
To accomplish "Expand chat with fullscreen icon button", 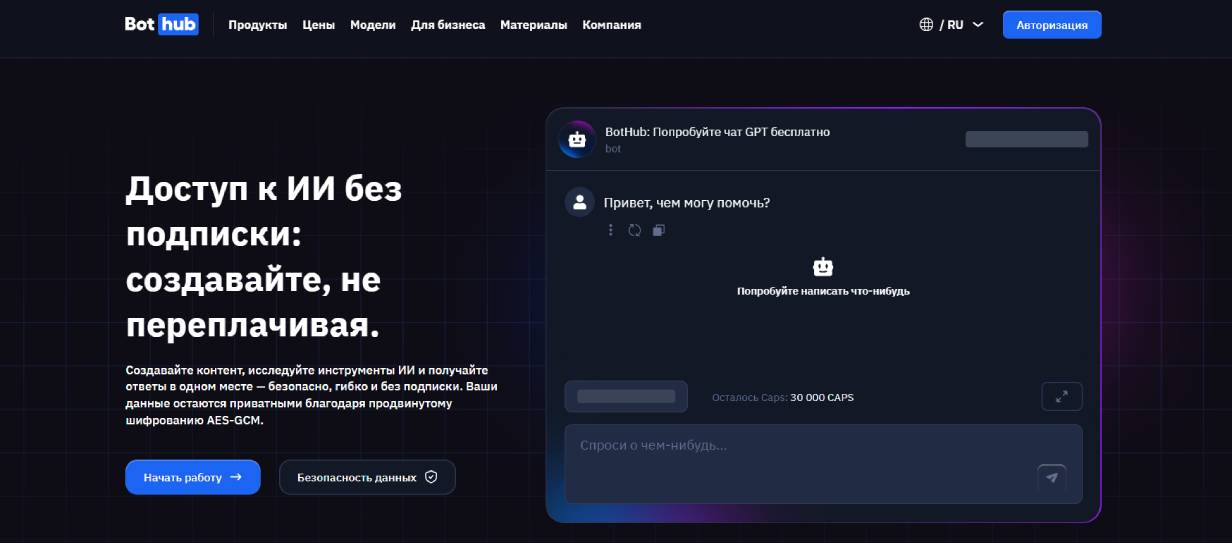I will (x=1062, y=397).
